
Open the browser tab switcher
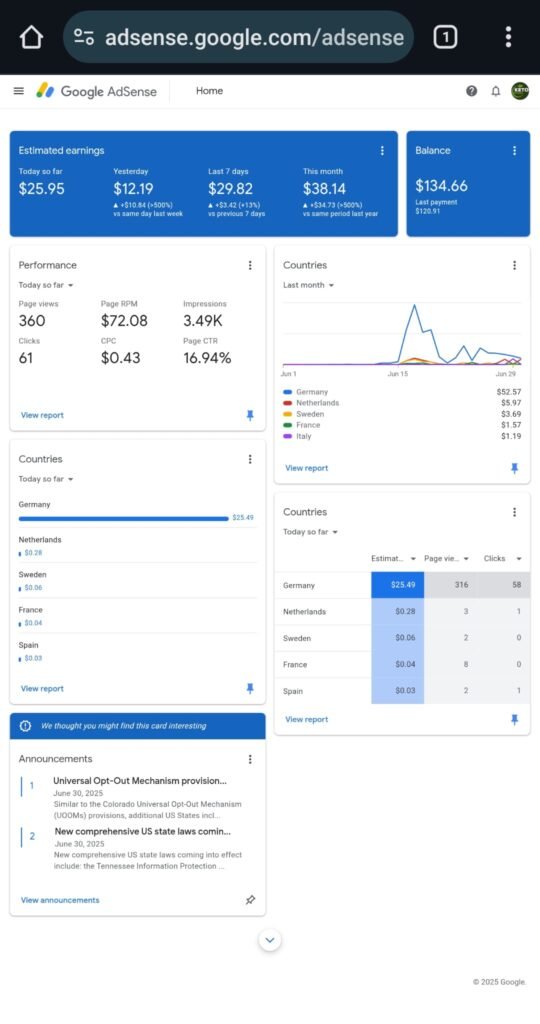(445, 37)
